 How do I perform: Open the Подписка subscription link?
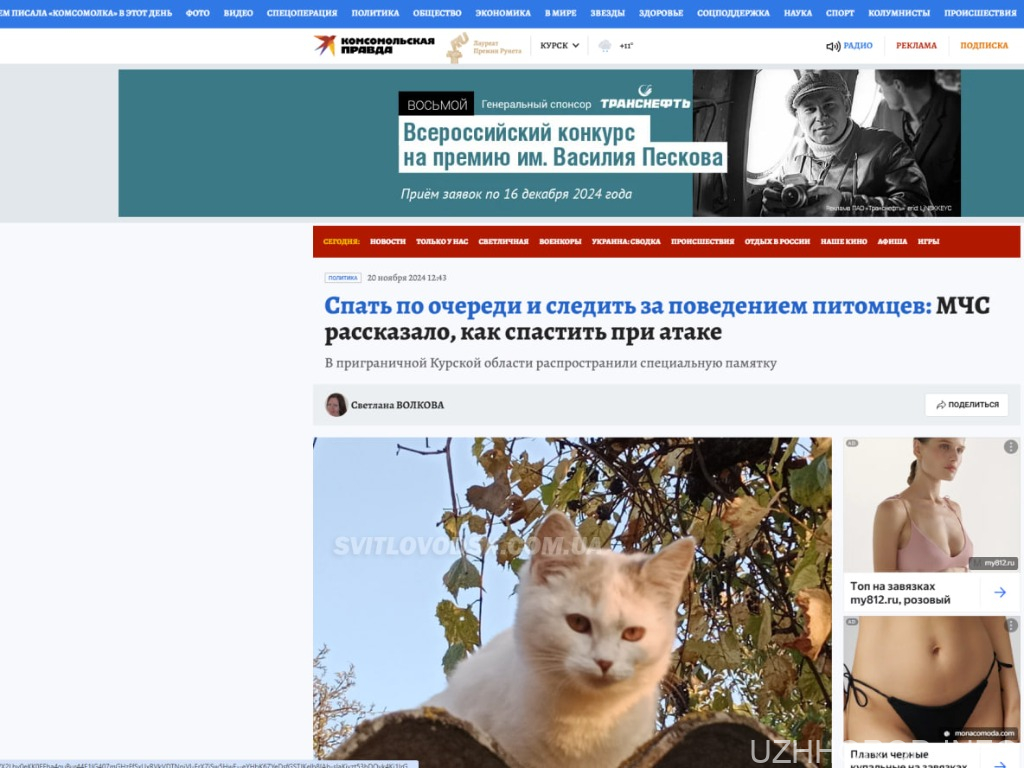coord(984,46)
